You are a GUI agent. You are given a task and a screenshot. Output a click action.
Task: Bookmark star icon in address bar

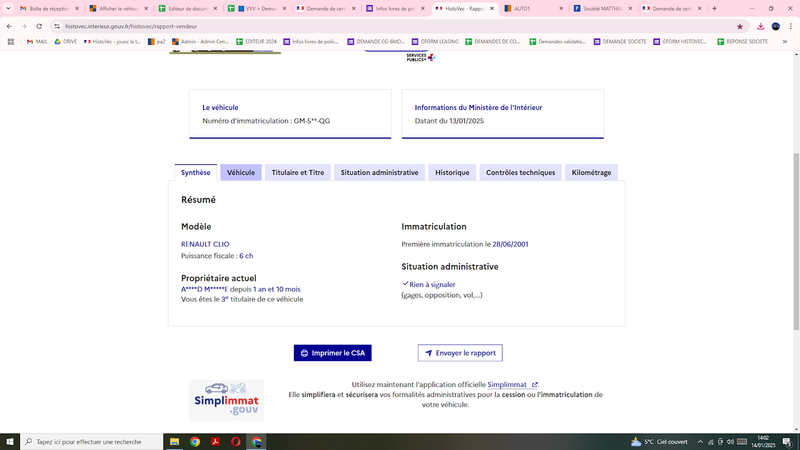(740, 27)
